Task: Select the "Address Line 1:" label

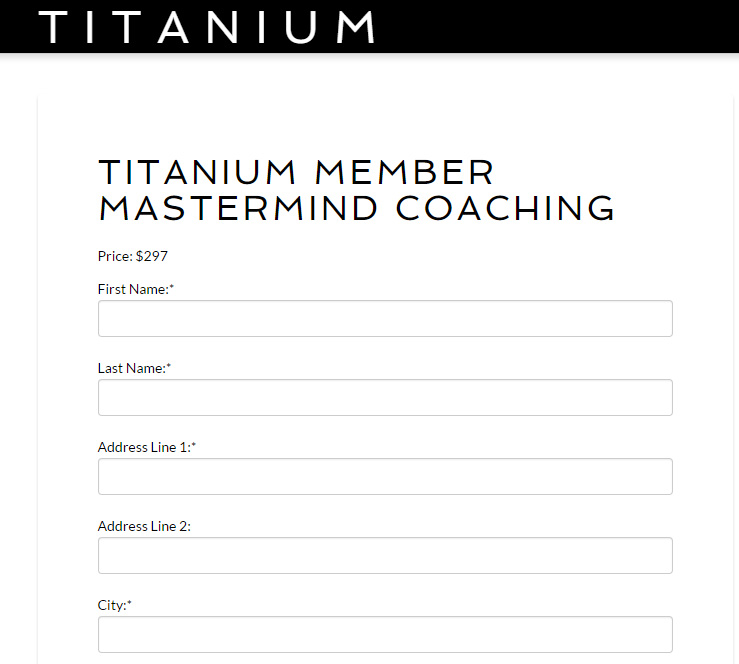Action: pos(144,447)
